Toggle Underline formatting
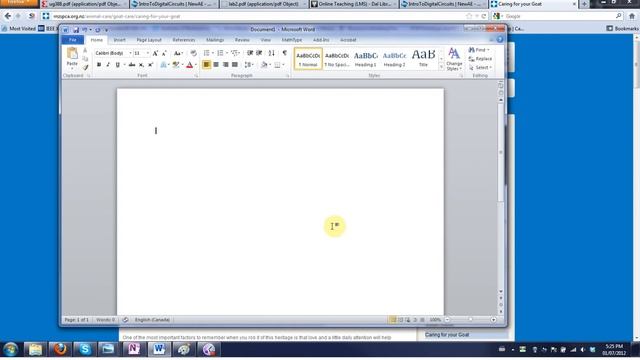640x360 pixels. pos(118,65)
